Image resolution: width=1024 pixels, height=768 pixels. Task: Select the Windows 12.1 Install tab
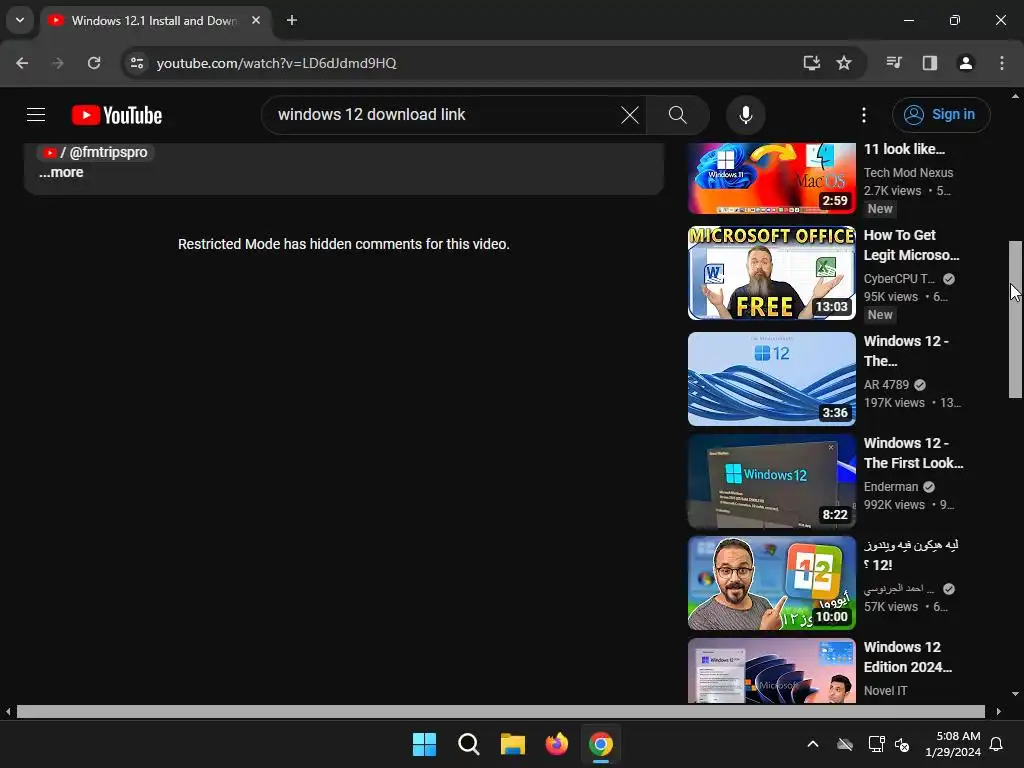click(153, 21)
